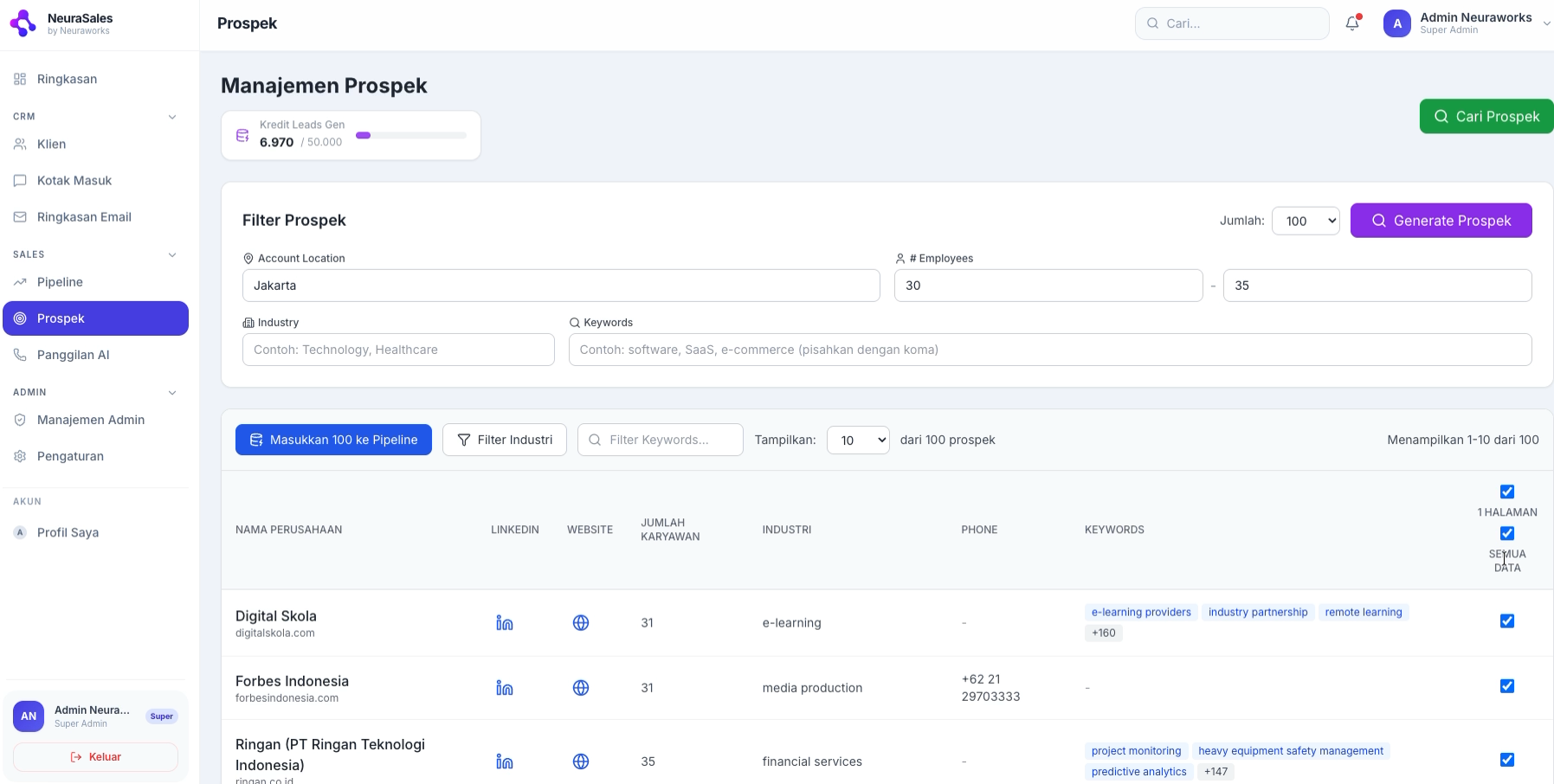Click the Pengaturan gear icon
This screenshot has width=1554, height=784.
(x=20, y=456)
